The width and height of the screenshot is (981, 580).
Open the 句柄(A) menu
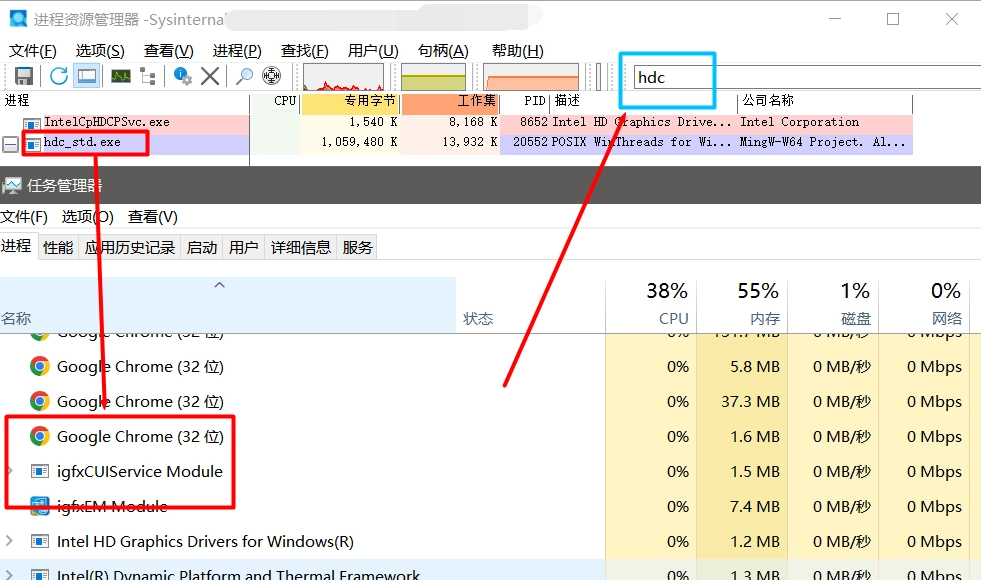click(x=443, y=51)
